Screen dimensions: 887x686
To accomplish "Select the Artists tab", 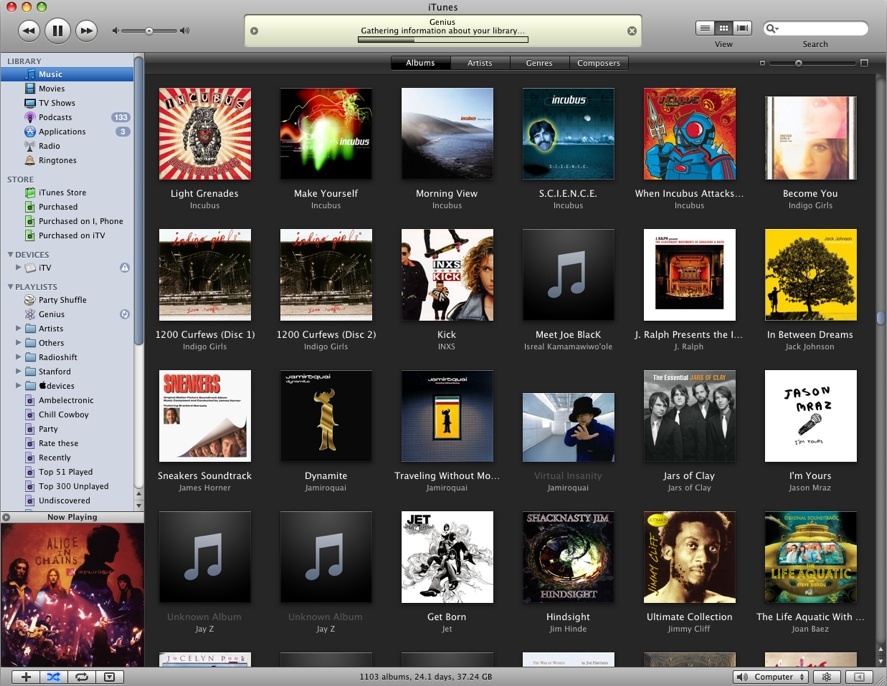I will 480,63.
